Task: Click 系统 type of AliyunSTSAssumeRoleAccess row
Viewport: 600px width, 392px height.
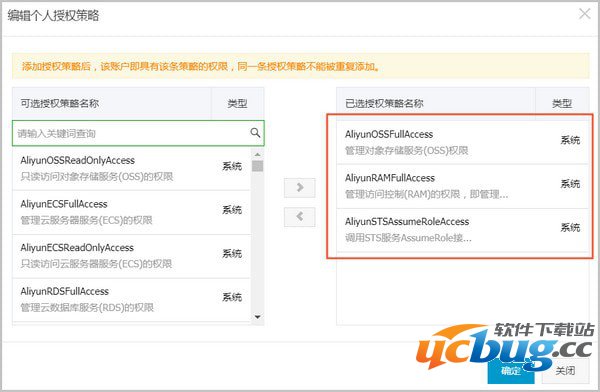Action: 570,227
